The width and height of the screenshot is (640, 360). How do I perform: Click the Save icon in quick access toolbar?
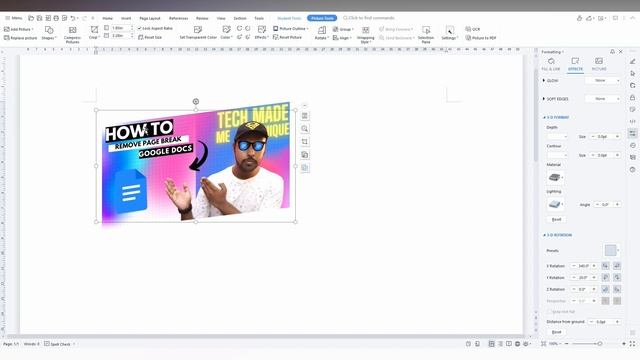coord(39,18)
